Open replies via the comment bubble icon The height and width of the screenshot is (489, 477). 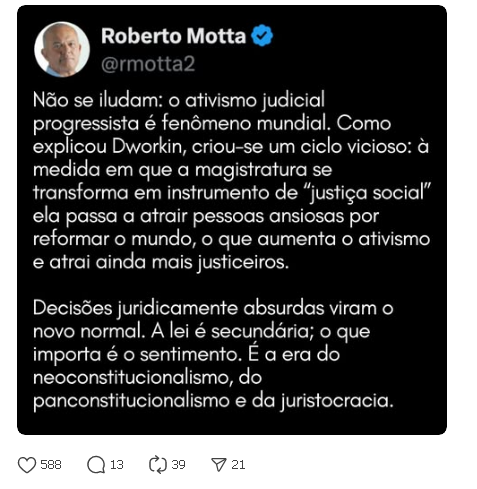click(96, 465)
